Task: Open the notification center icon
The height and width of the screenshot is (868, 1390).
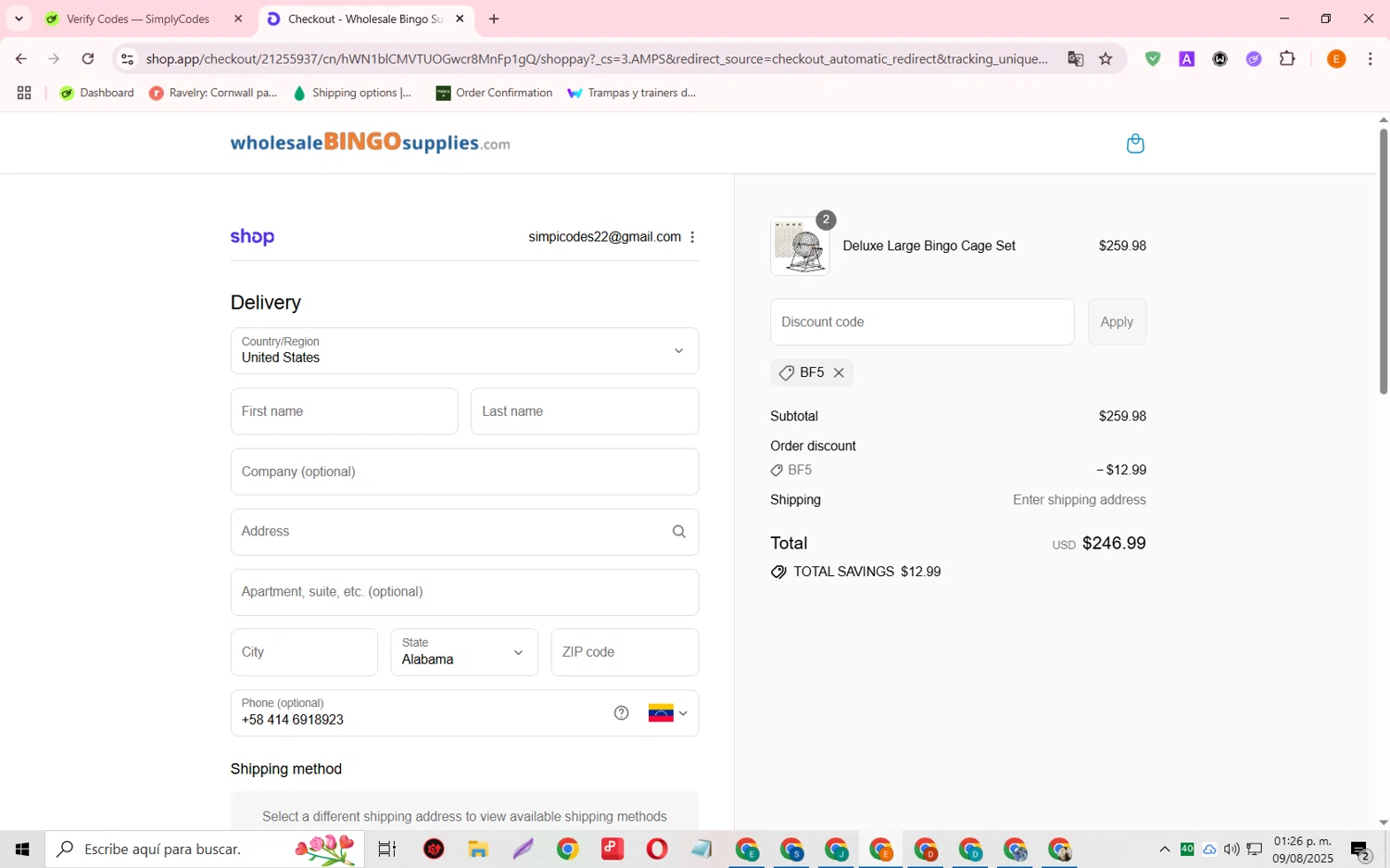Action: (1360, 849)
